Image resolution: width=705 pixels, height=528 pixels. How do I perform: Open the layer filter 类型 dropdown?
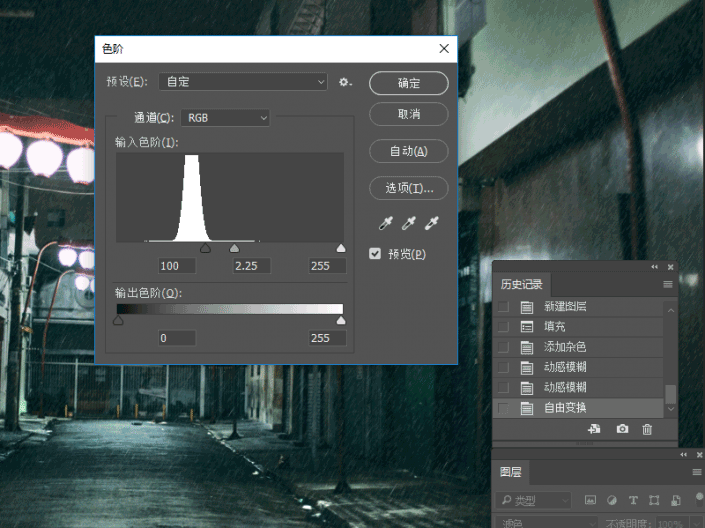point(534,500)
